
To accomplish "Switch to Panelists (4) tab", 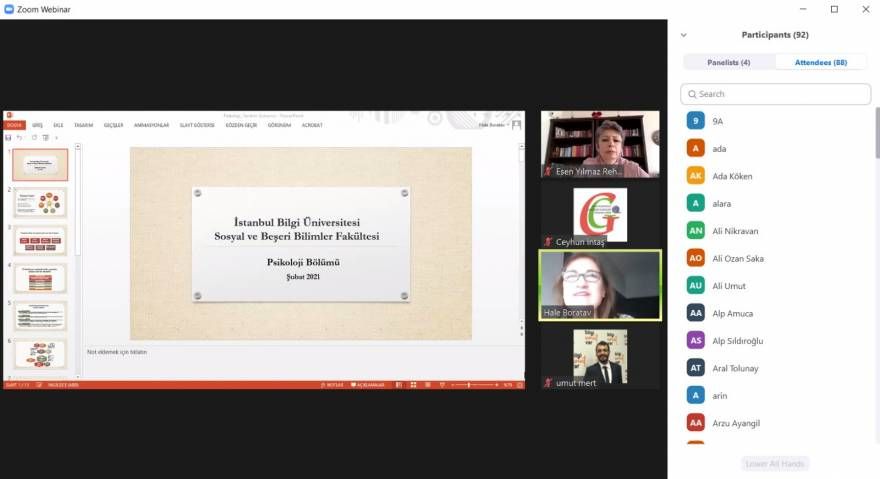I will pyautogui.click(x=728, y=62).
